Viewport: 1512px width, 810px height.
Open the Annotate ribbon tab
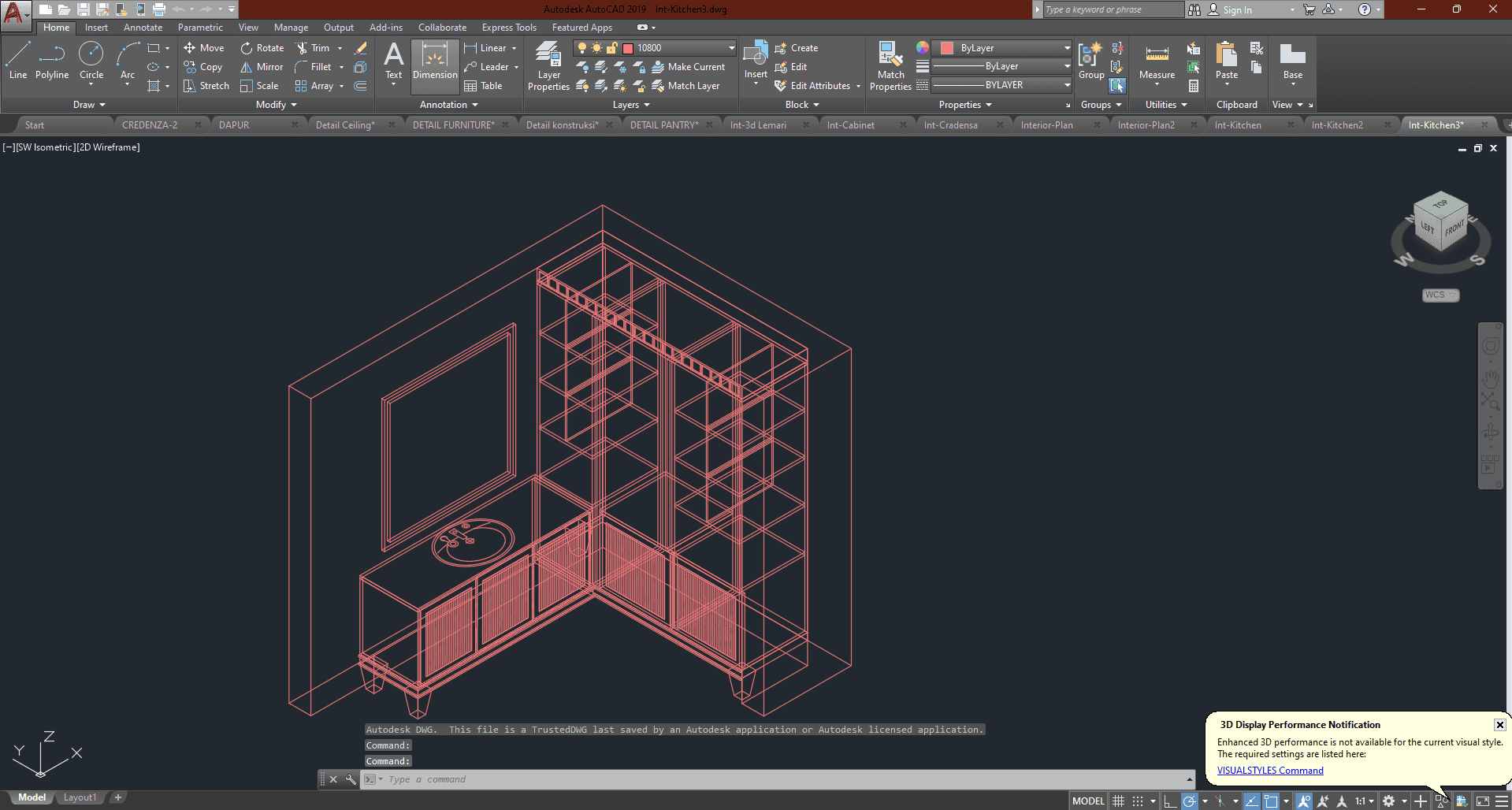[x=143, y=28]
